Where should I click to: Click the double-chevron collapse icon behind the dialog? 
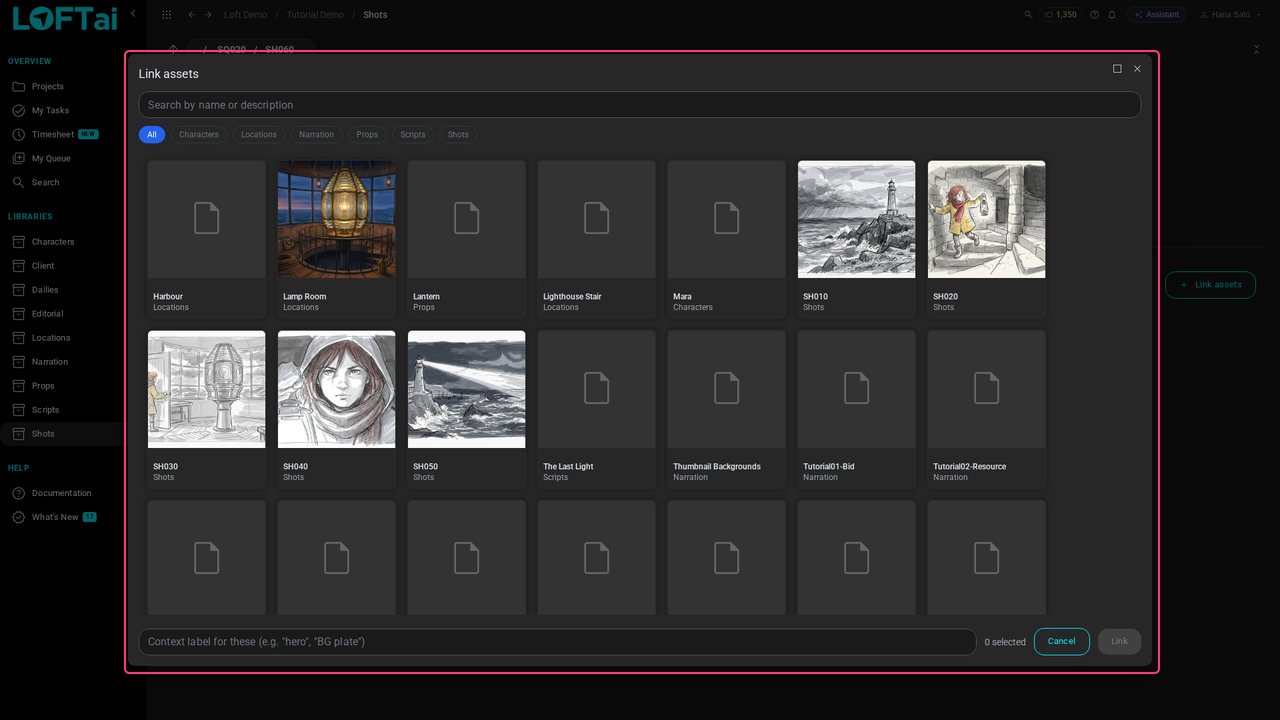click(x=1256, y=49)
